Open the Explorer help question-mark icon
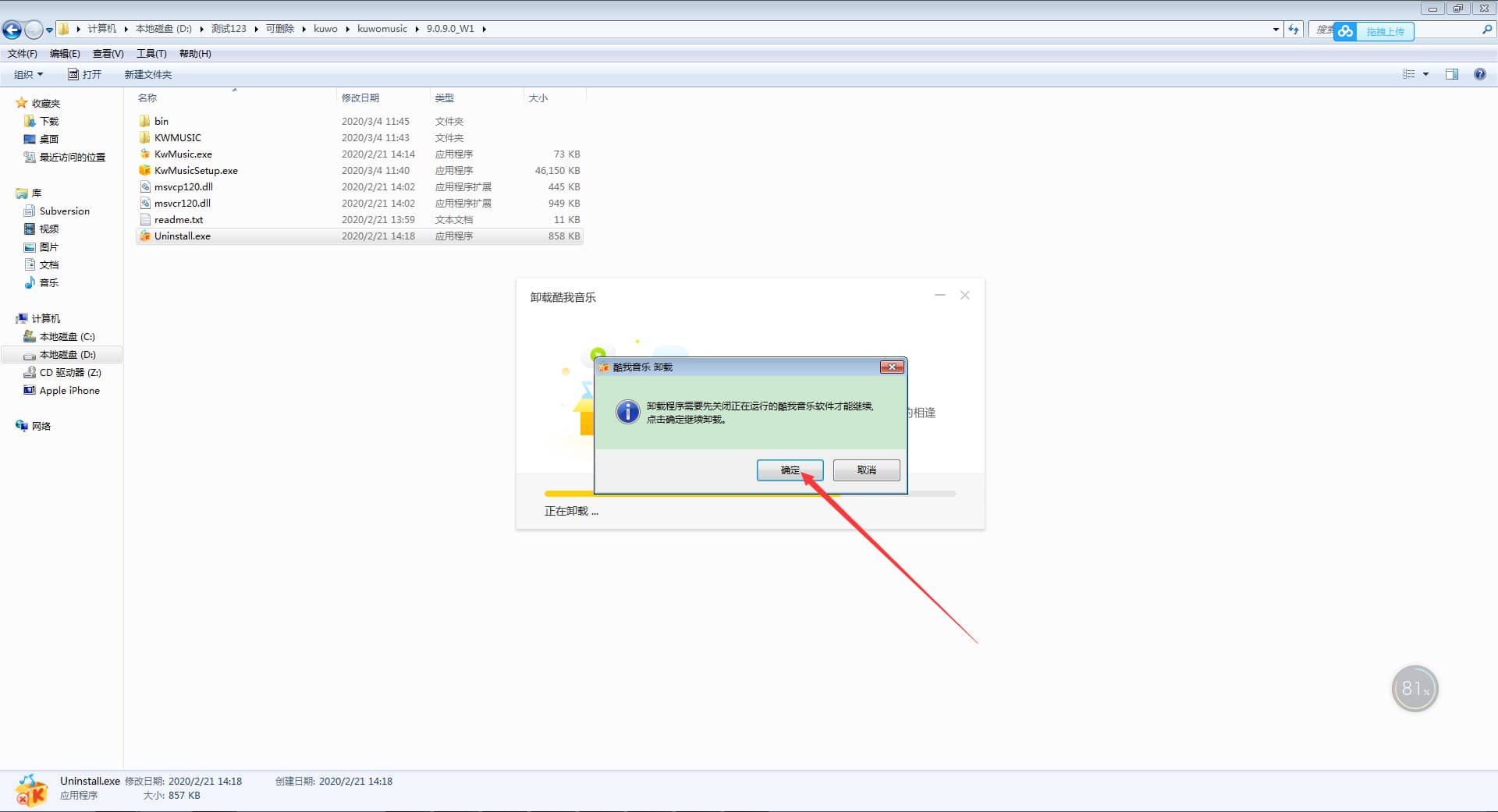1498x812 pixels. tap(1480, 74)
